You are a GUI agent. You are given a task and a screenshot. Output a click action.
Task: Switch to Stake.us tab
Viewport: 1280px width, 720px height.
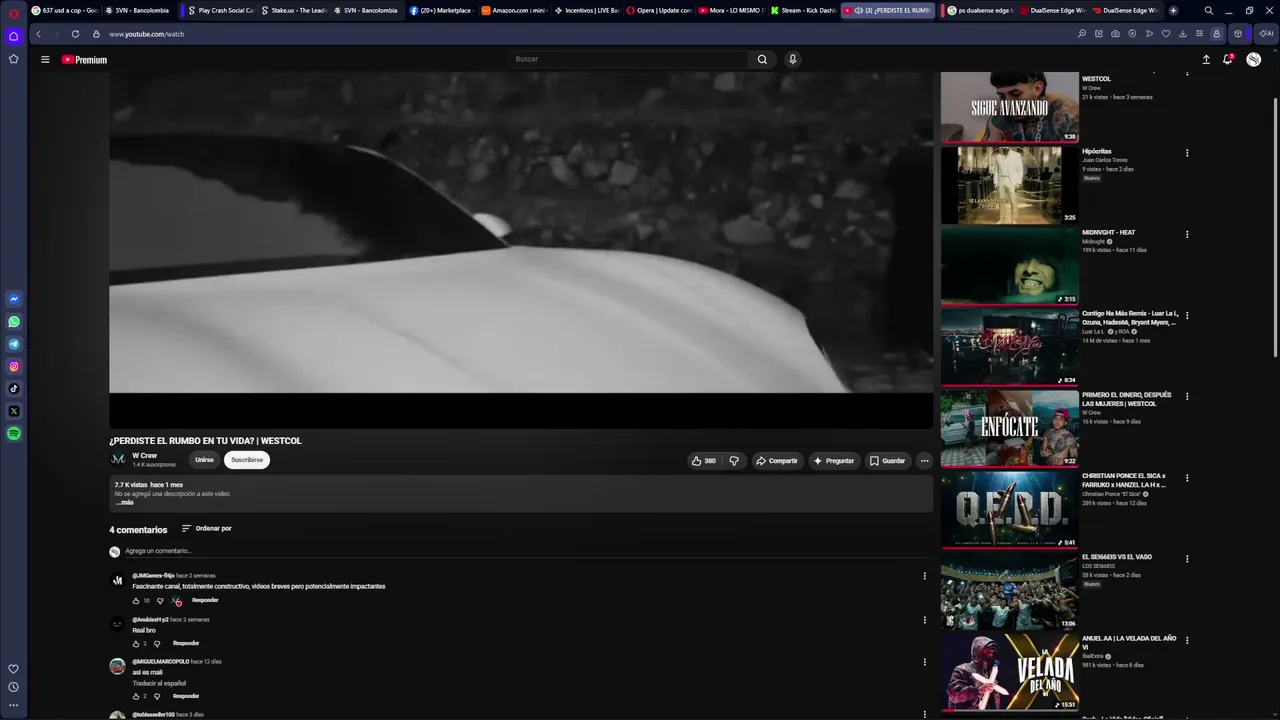pyautogui.click(x=294, y=10)
